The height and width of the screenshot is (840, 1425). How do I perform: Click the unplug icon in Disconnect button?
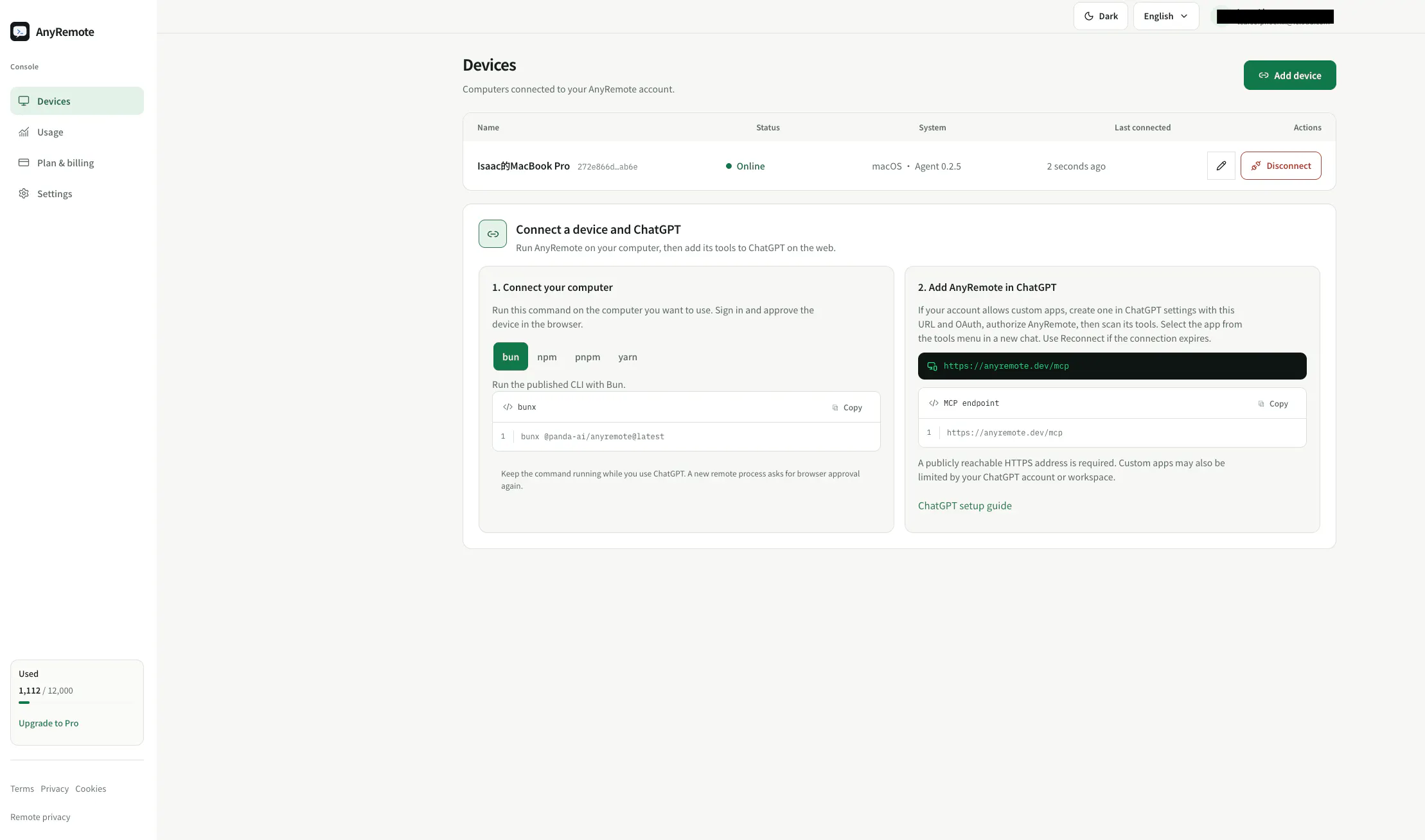(x=1256, y=166)
